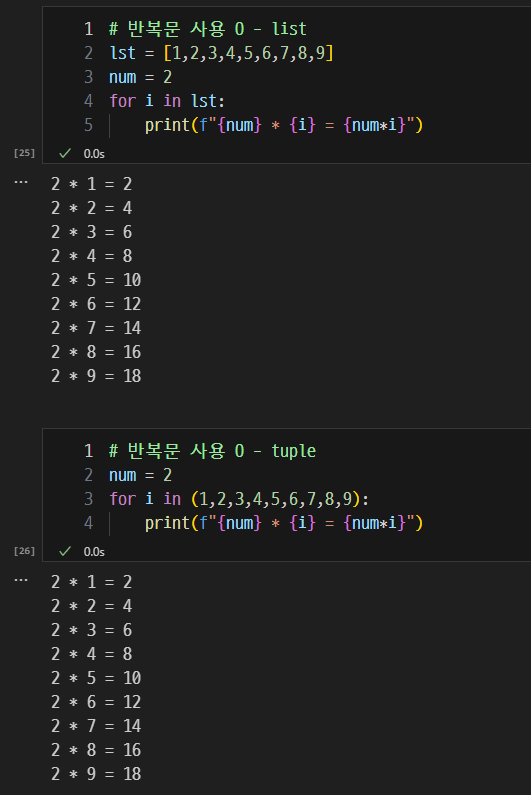The image size is (531, 795).
Task: Select the execution count label [25]
Action: [x=24, y=153]
